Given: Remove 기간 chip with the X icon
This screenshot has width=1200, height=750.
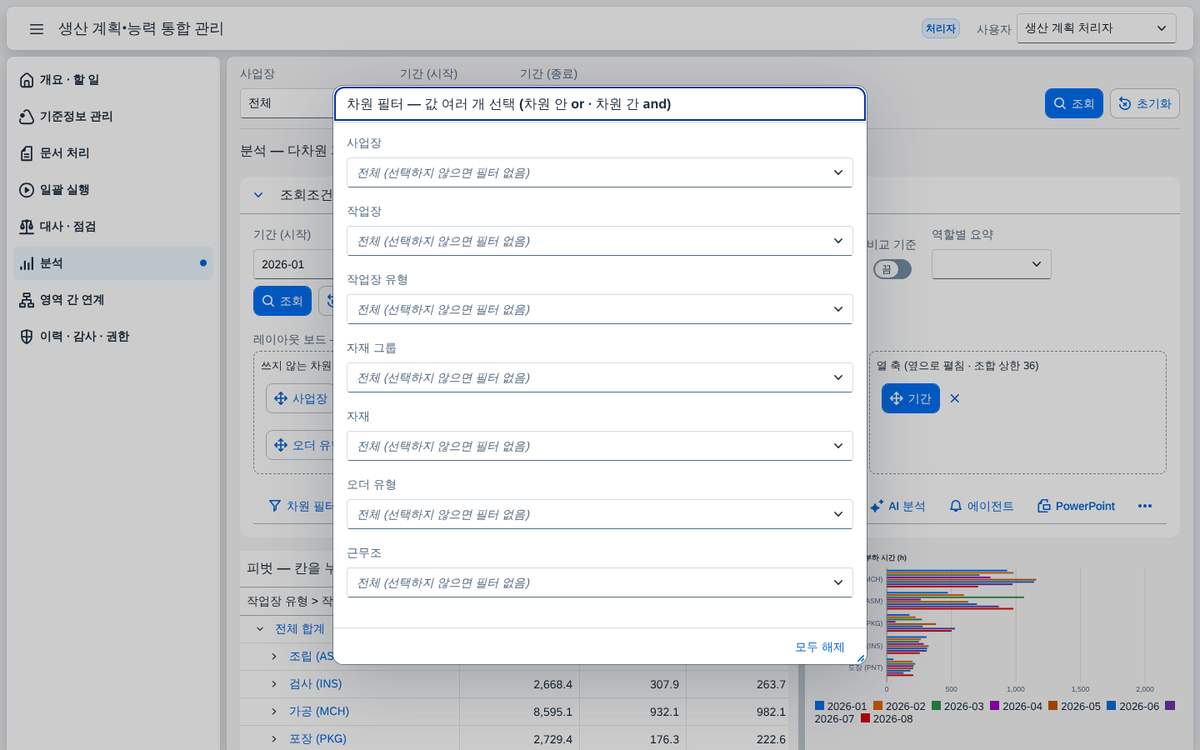Looking at the screenshot, I should [x=954, y=398].
